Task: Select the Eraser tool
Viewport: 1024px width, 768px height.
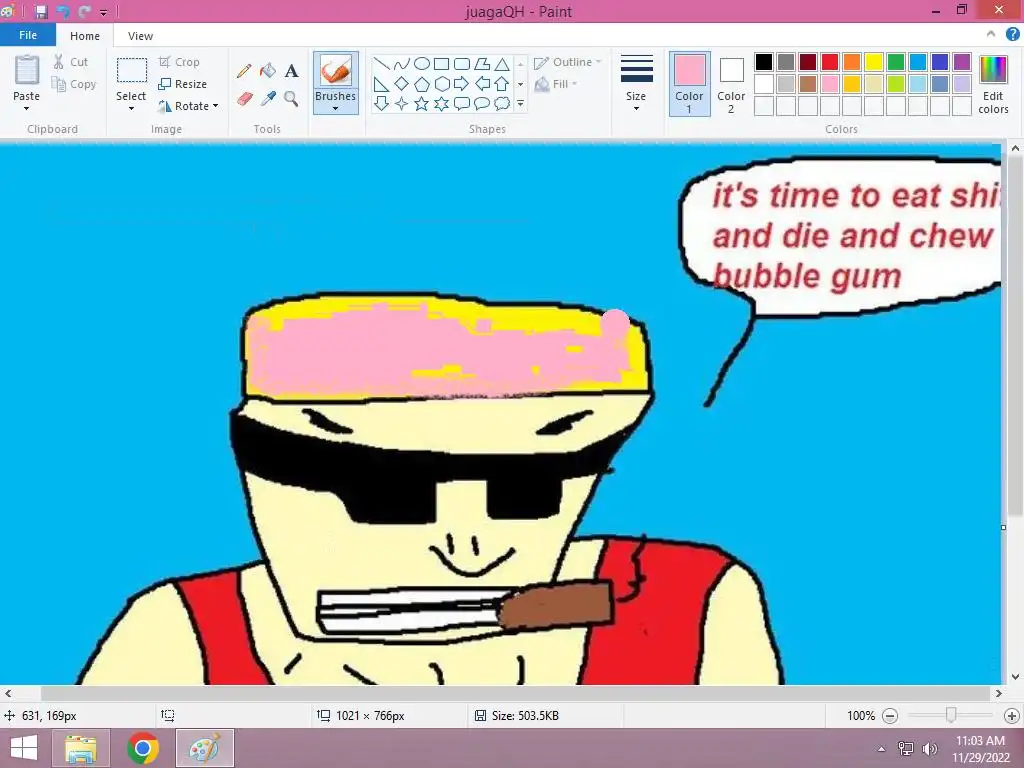Action: click(244, 99)
